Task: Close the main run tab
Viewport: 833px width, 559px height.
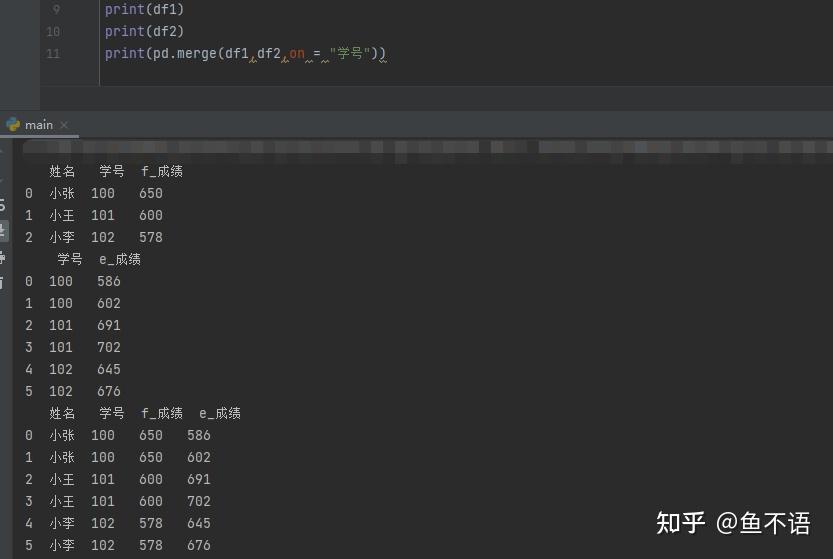Action: tap(64, 125)
